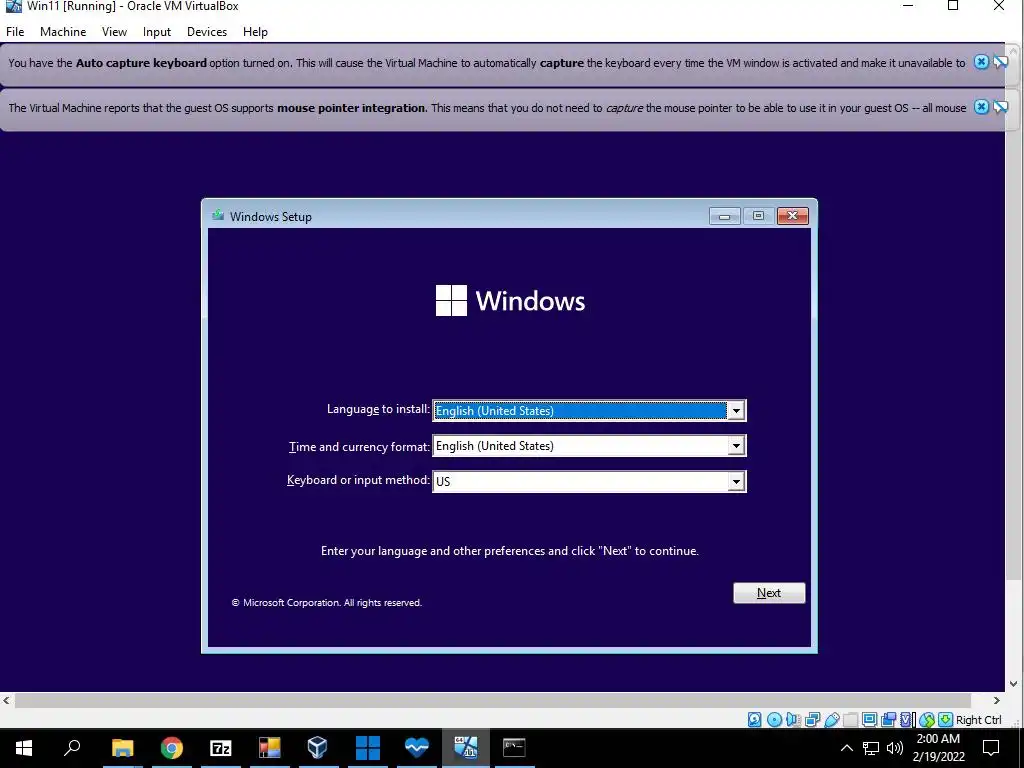Click the network adapter indicator in status bar
1024x768 pixels.
click(812, 720)
